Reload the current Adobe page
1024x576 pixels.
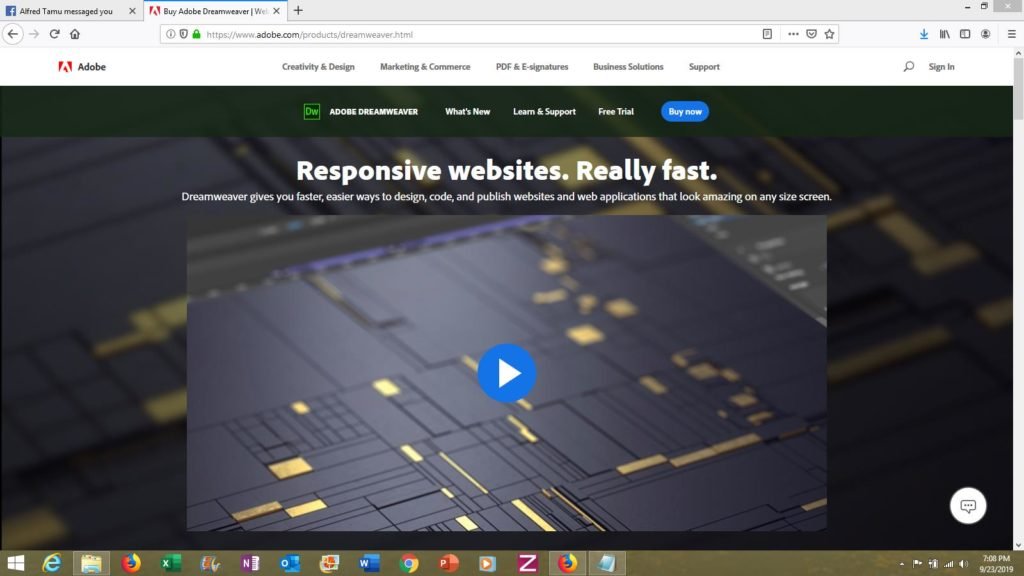54,34
